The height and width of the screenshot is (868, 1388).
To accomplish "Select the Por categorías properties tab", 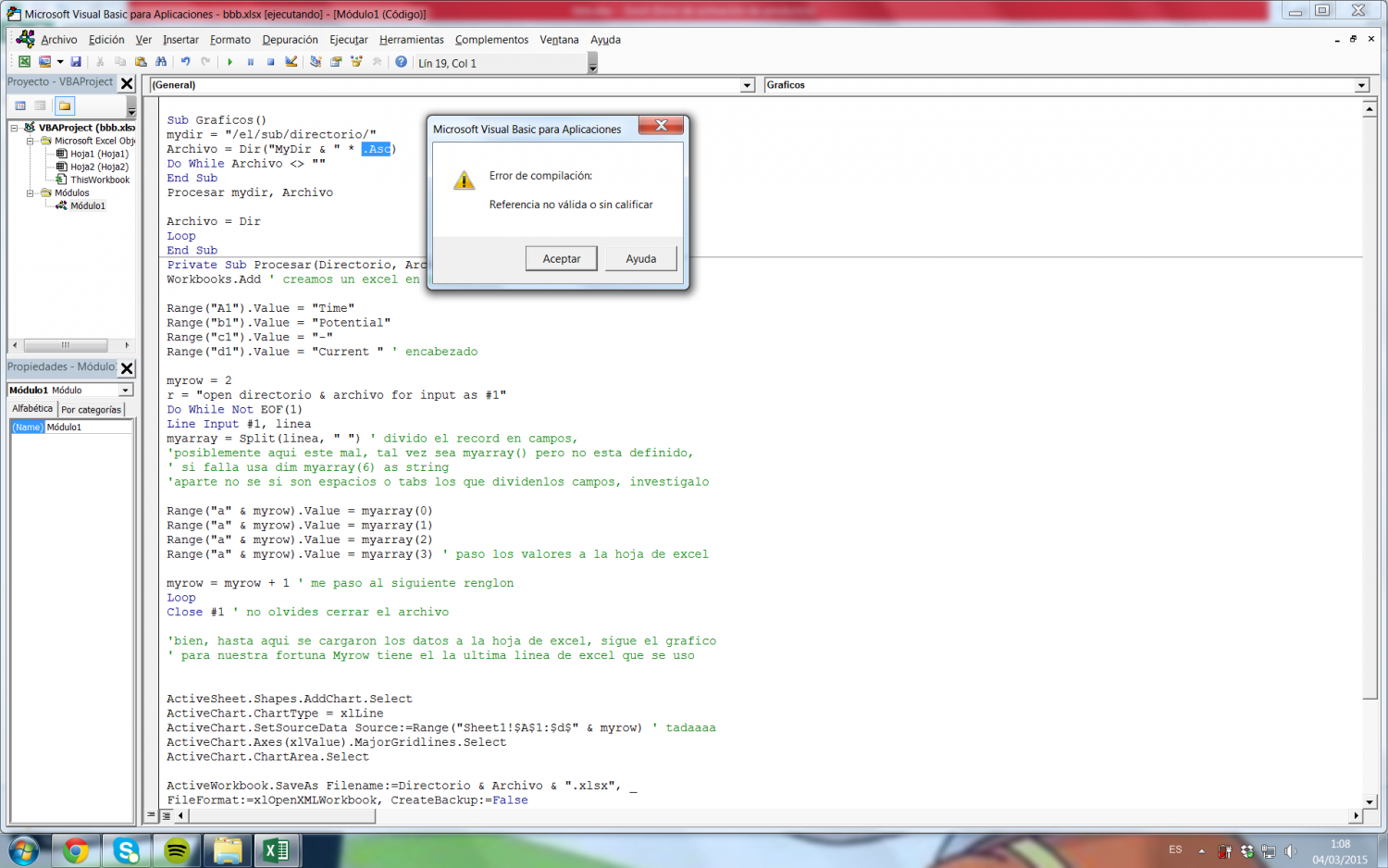I will 91,409.
